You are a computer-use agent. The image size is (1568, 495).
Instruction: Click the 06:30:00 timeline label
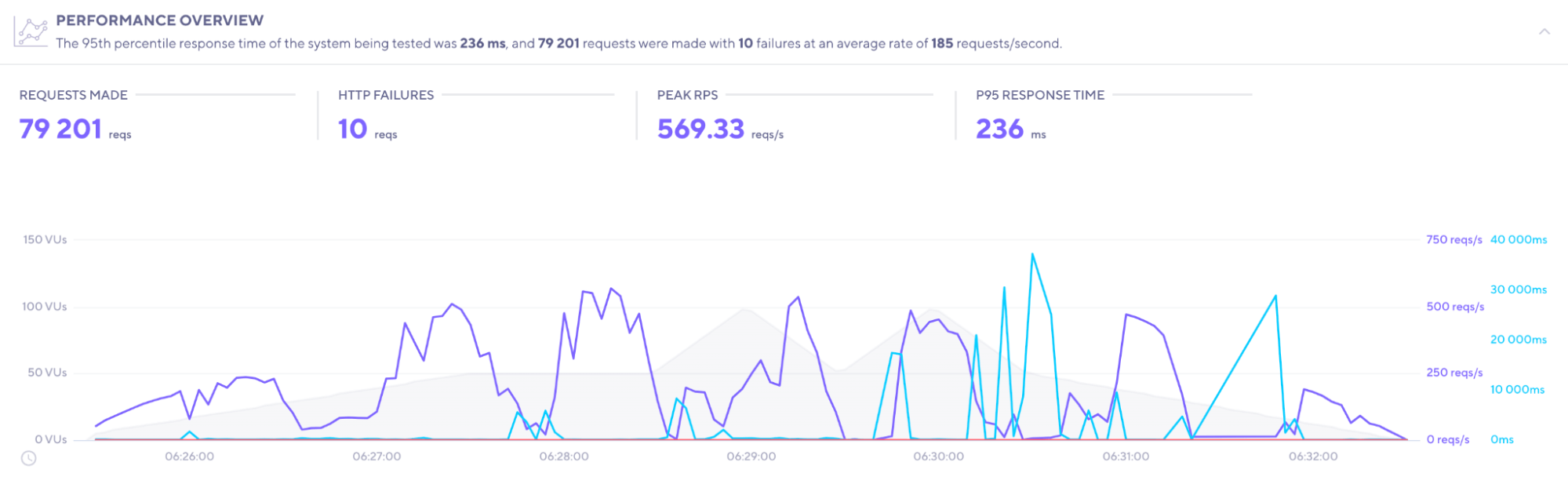click(938, 457)
